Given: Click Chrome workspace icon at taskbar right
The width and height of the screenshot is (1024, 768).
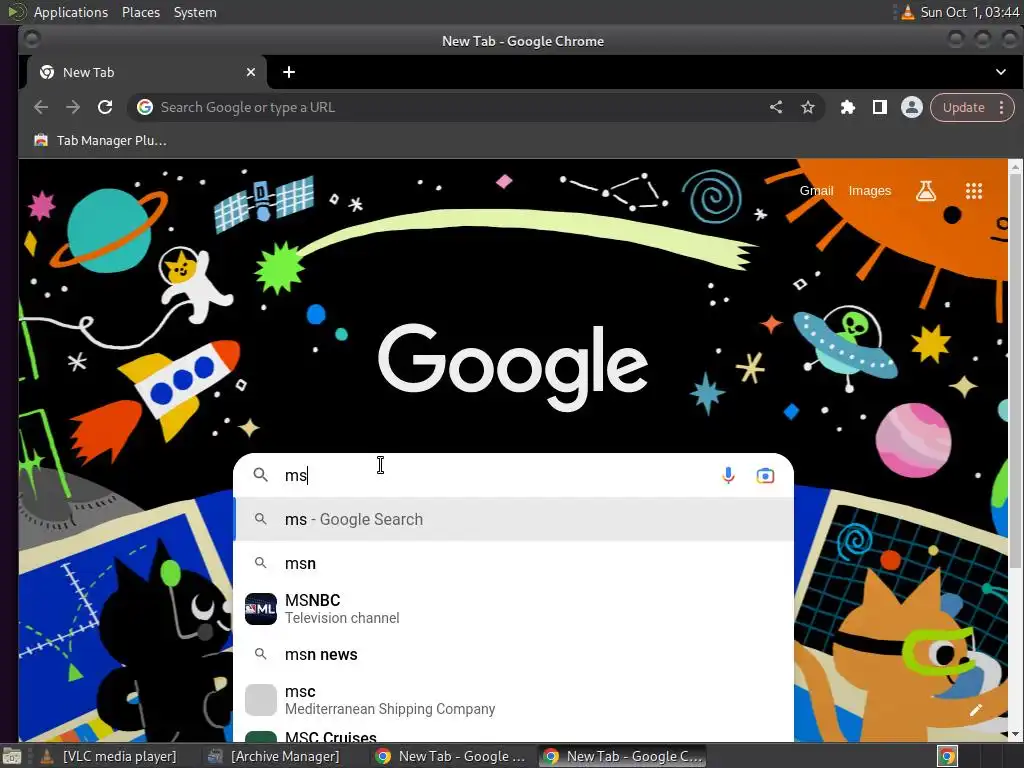Looking at the screenshot, I should pos(948,756).
